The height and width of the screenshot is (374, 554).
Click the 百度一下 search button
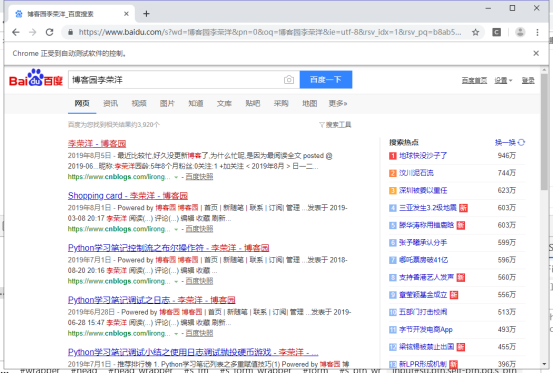(326, 79)
